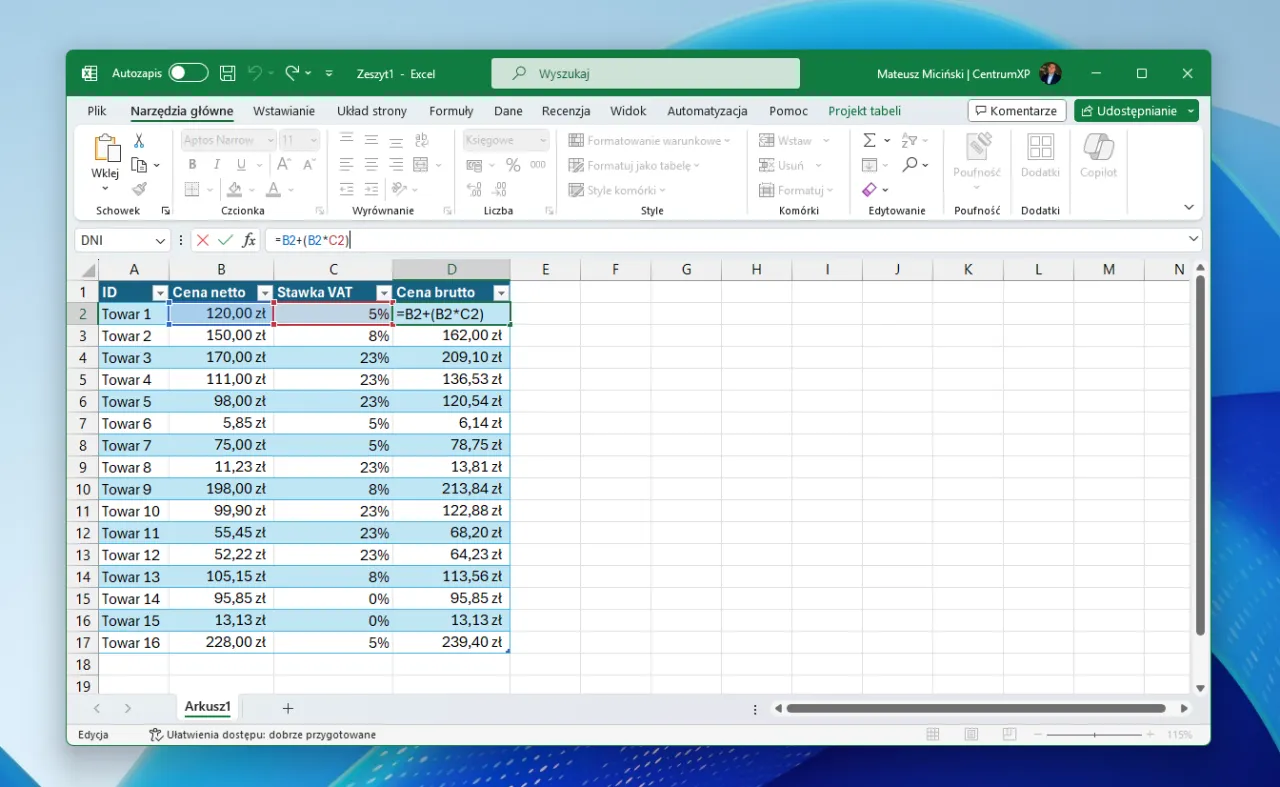Click the Wyszukaj search box
This screenshot has width=1280, height=787.
pyautogui.click(x=645, y=73)
